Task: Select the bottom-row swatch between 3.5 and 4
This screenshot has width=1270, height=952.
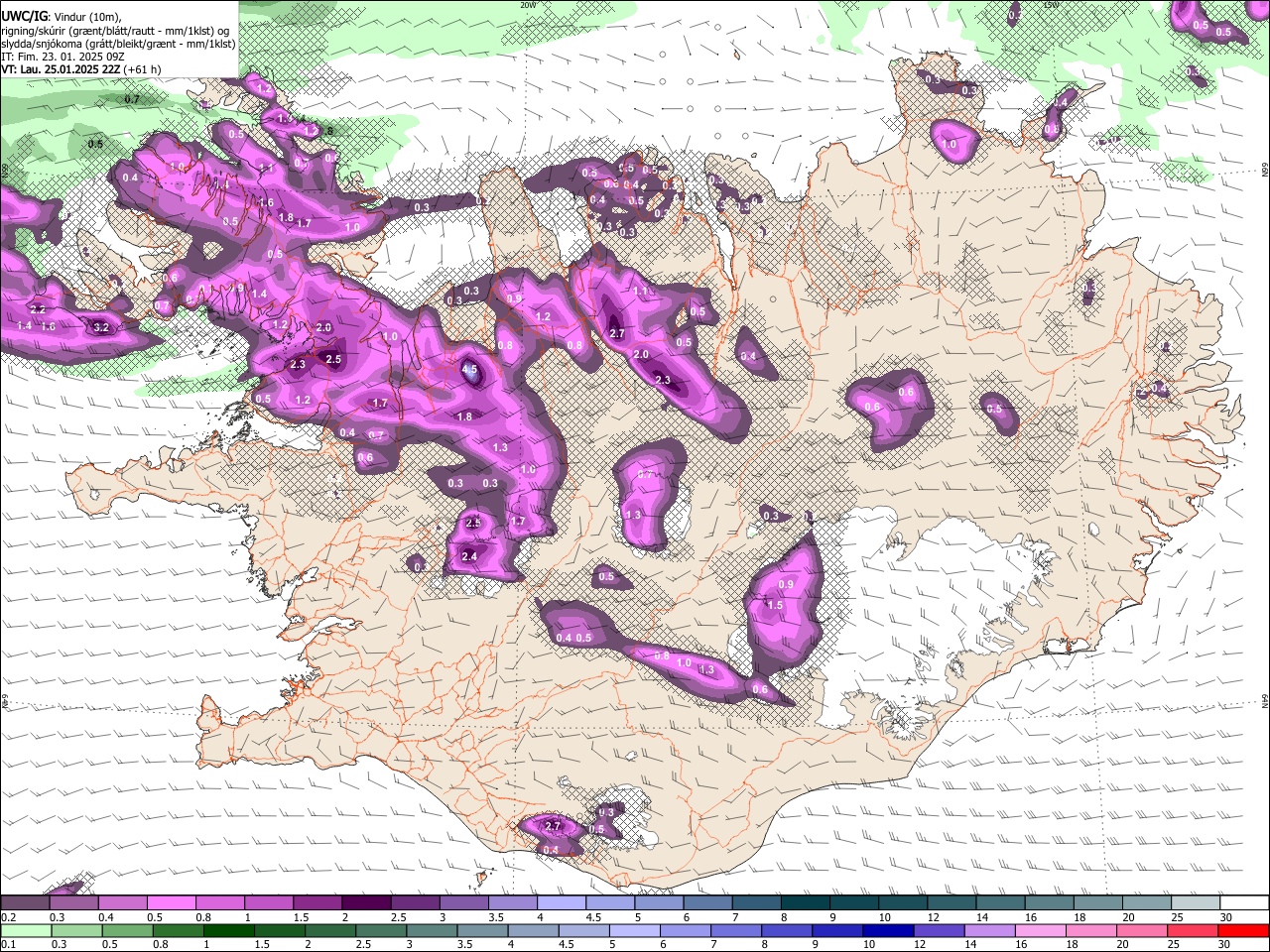Action: click(x=482, y=930)
